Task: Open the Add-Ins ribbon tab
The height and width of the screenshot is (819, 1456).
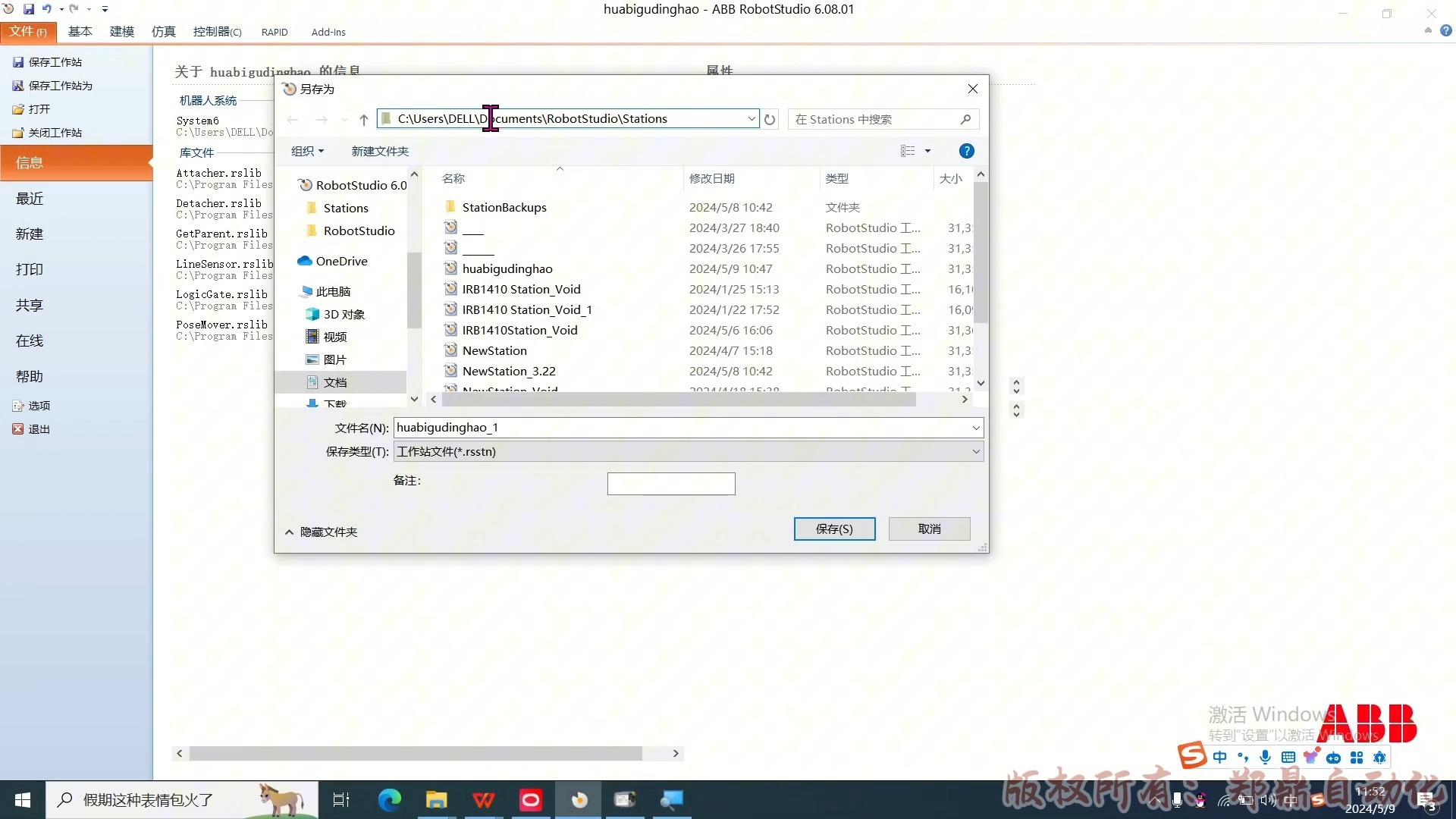Action: pos(328,32)
